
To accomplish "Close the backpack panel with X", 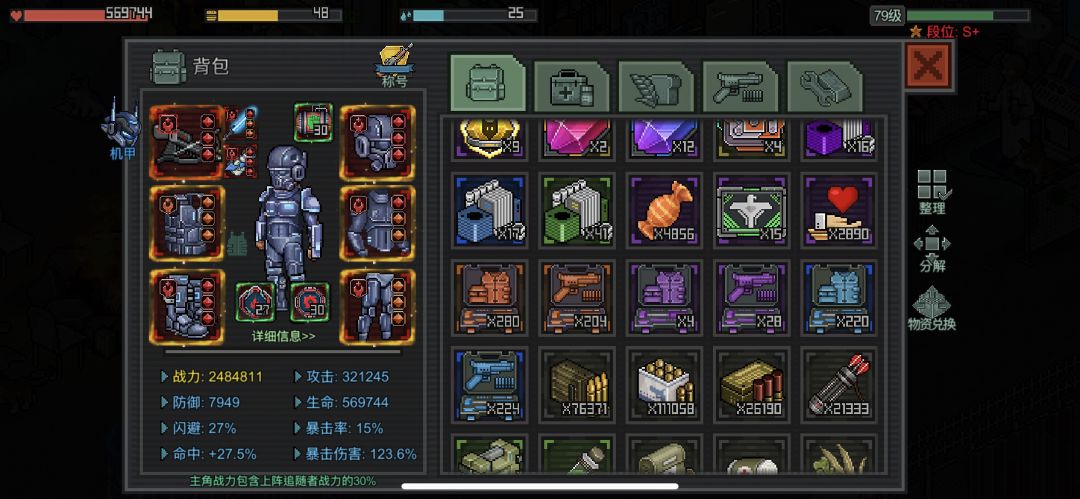I will pos(928,65).
